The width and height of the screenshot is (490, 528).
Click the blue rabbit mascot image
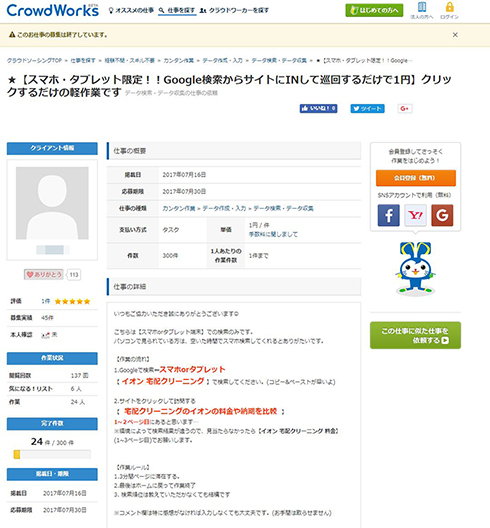pos(415,268)
